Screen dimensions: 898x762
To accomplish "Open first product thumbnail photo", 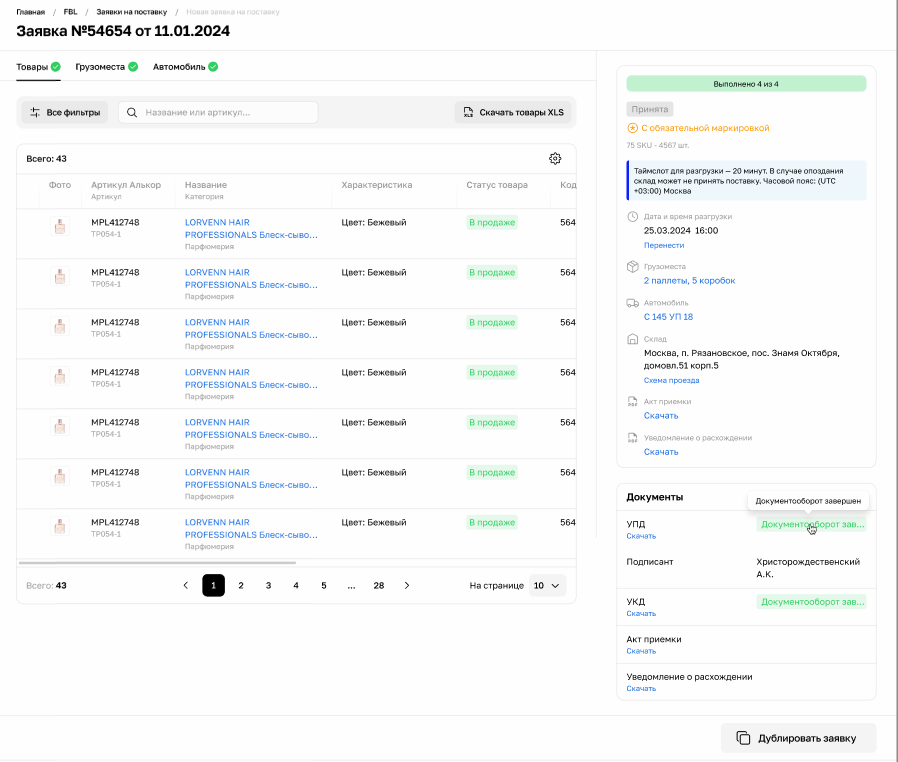I will pyautogui.click(x=60, y=227).
